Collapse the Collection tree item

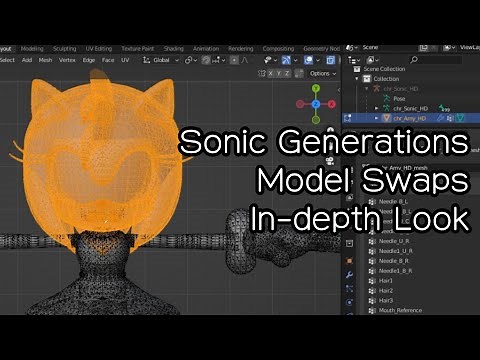point(357,79)
